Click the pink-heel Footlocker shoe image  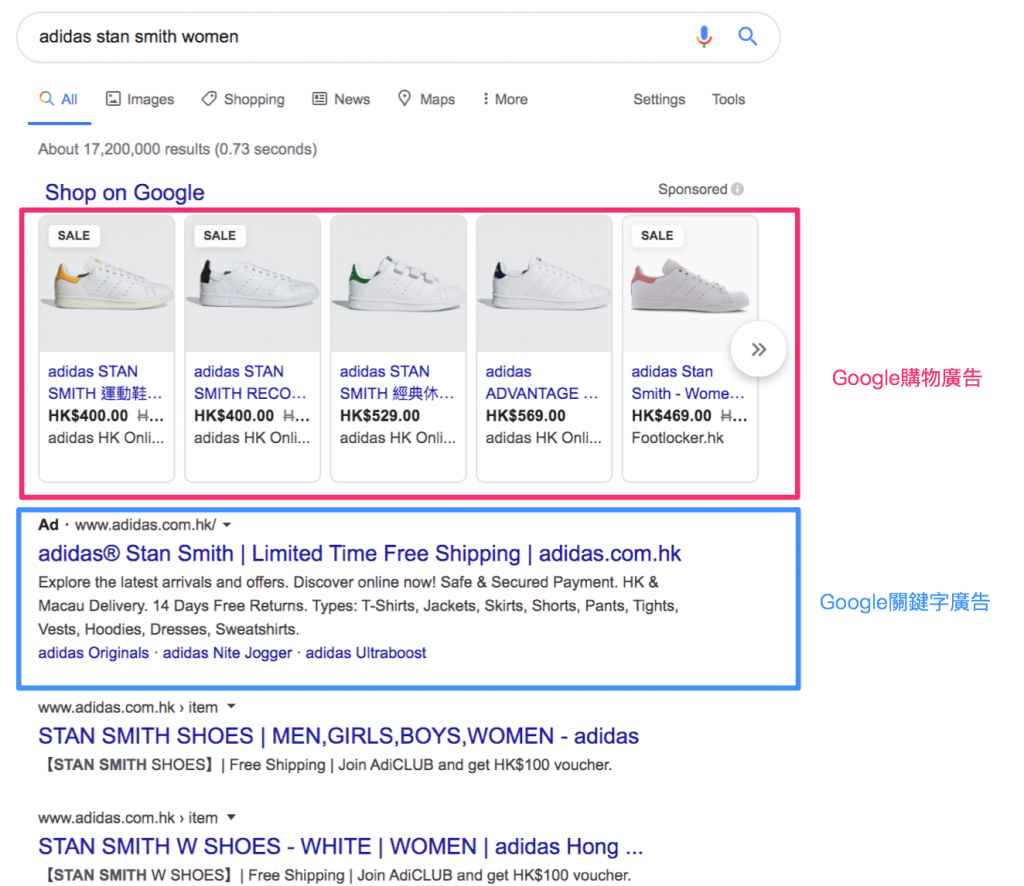pyautogui.click(x=690, y=284)
